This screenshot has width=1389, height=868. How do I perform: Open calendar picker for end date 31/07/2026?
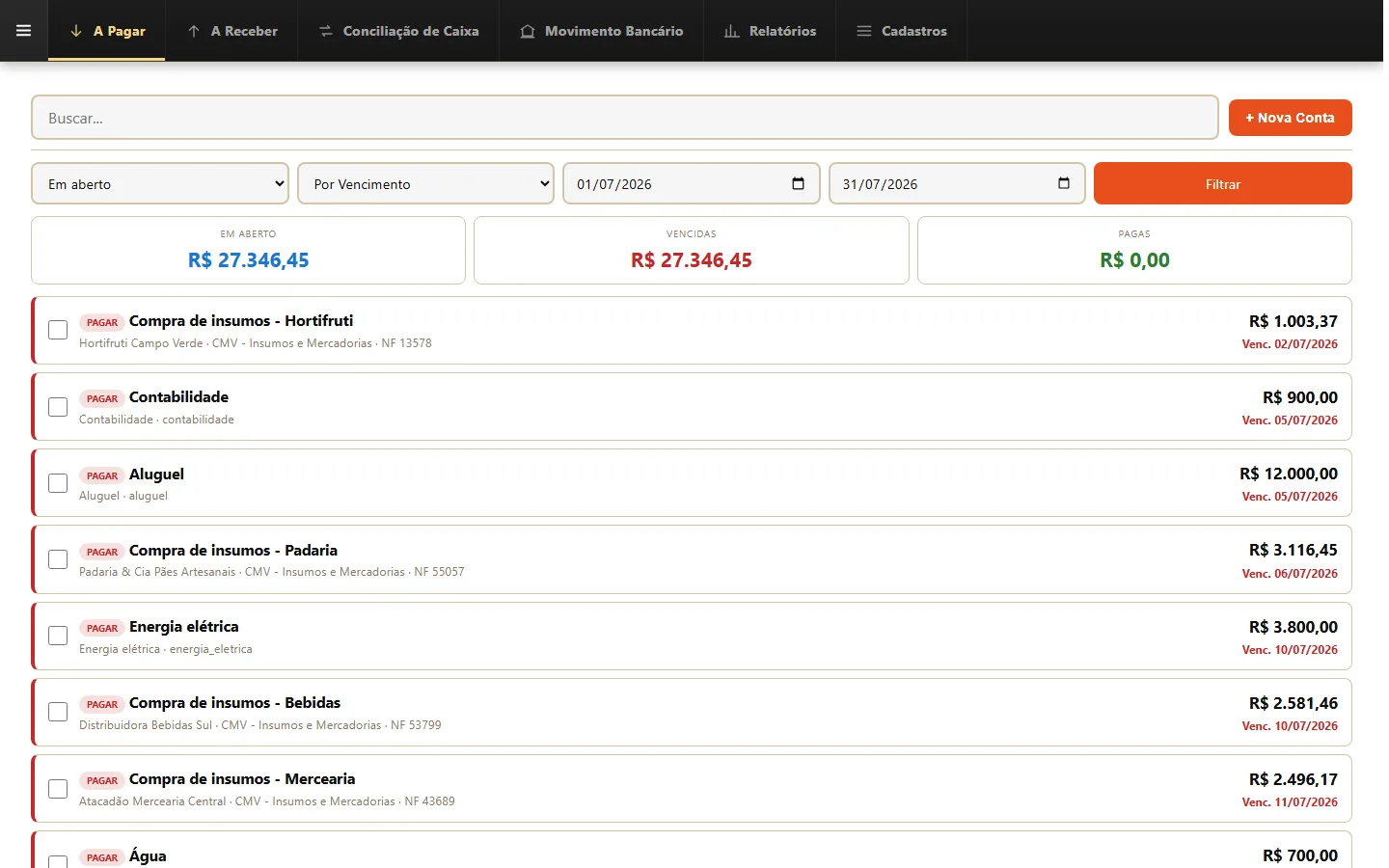(1064, 183)
